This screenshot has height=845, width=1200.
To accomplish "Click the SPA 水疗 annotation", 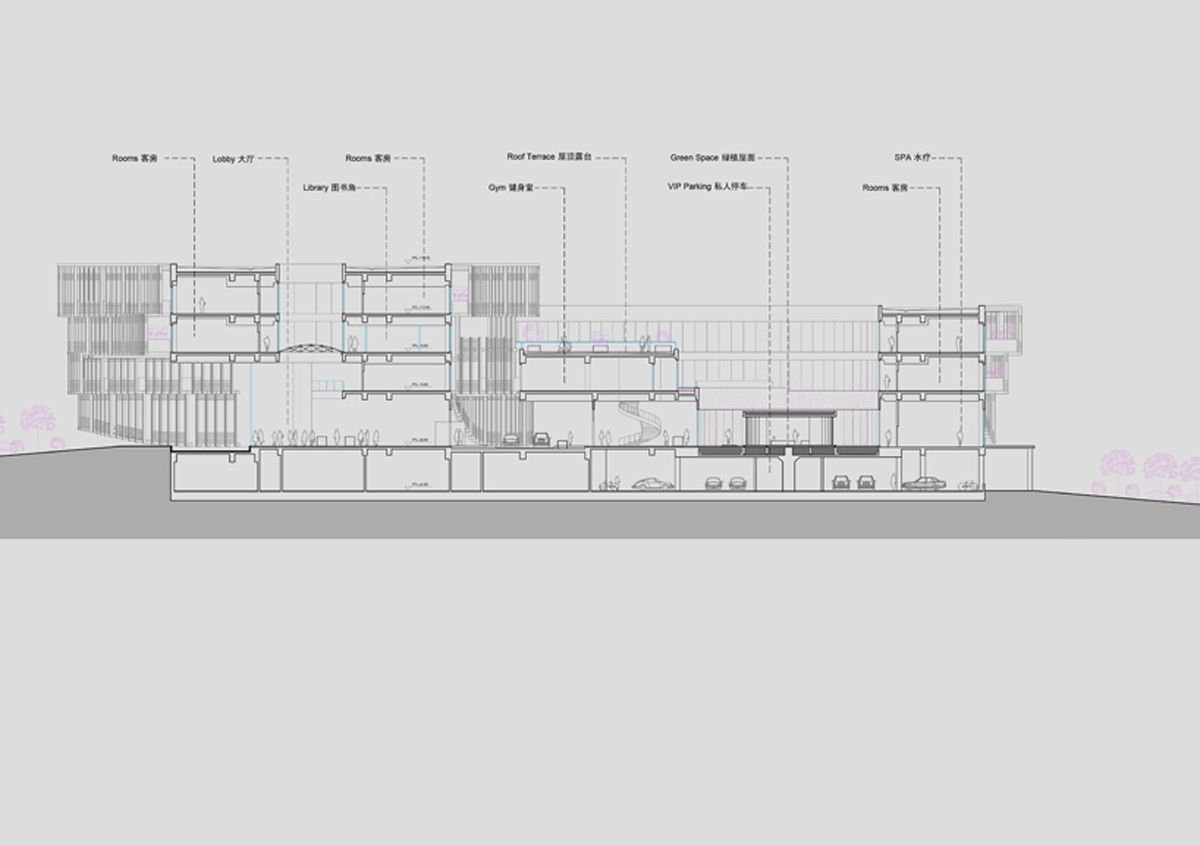I will 912,158.
